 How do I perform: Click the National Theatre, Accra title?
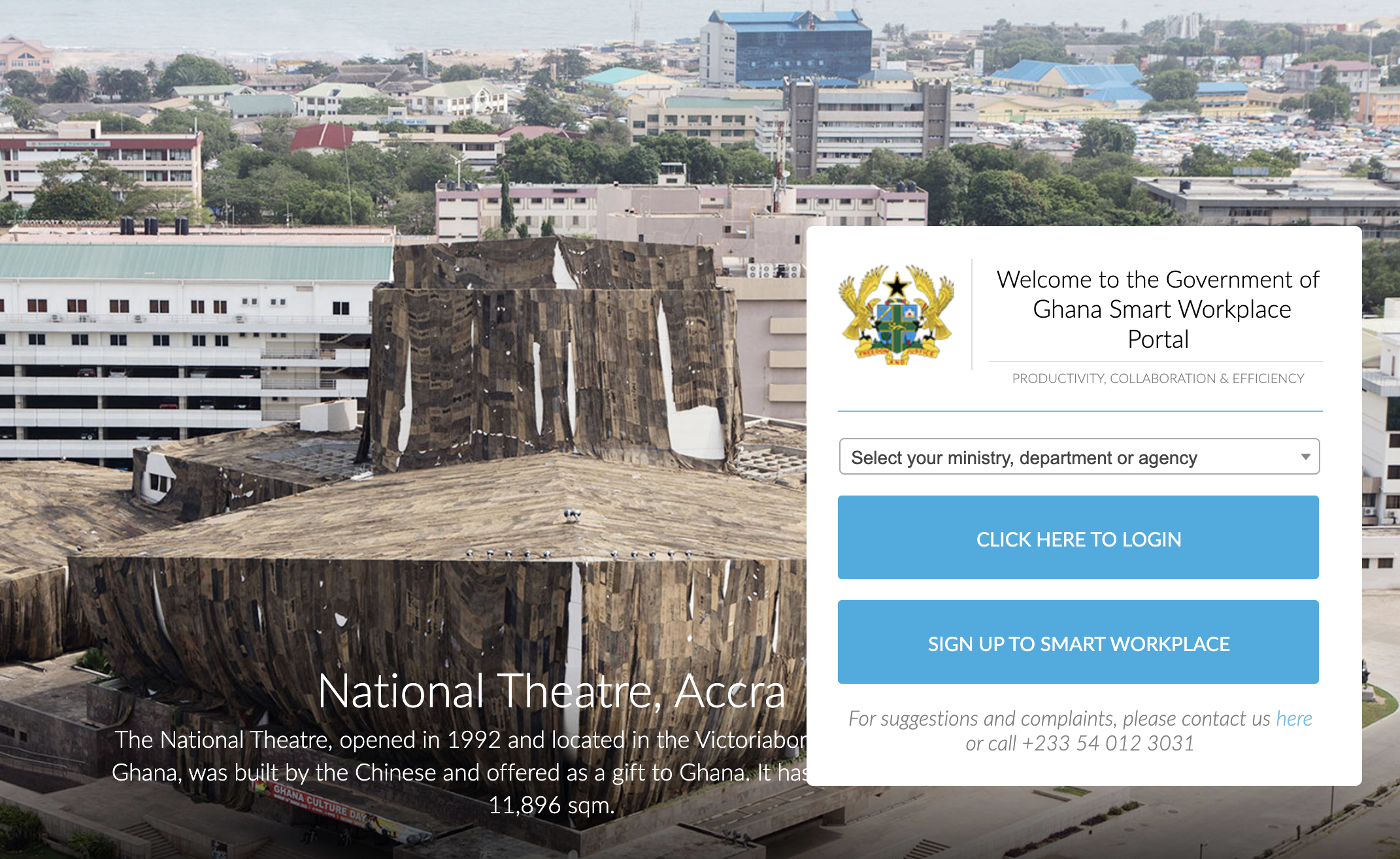coord(551,691)
